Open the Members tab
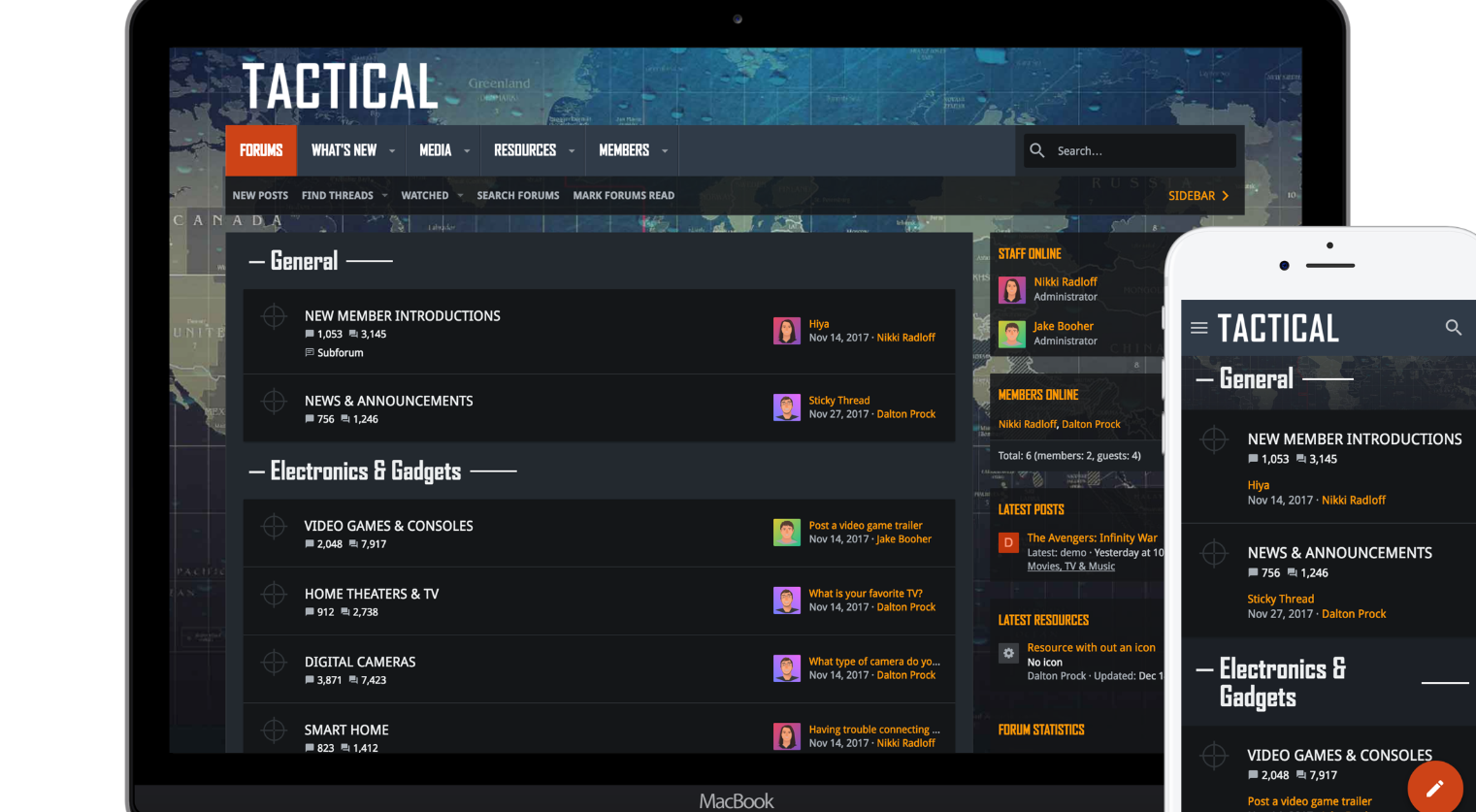Screen dimensions: 1476x812 pyautogui.click(x=624, y=150)
